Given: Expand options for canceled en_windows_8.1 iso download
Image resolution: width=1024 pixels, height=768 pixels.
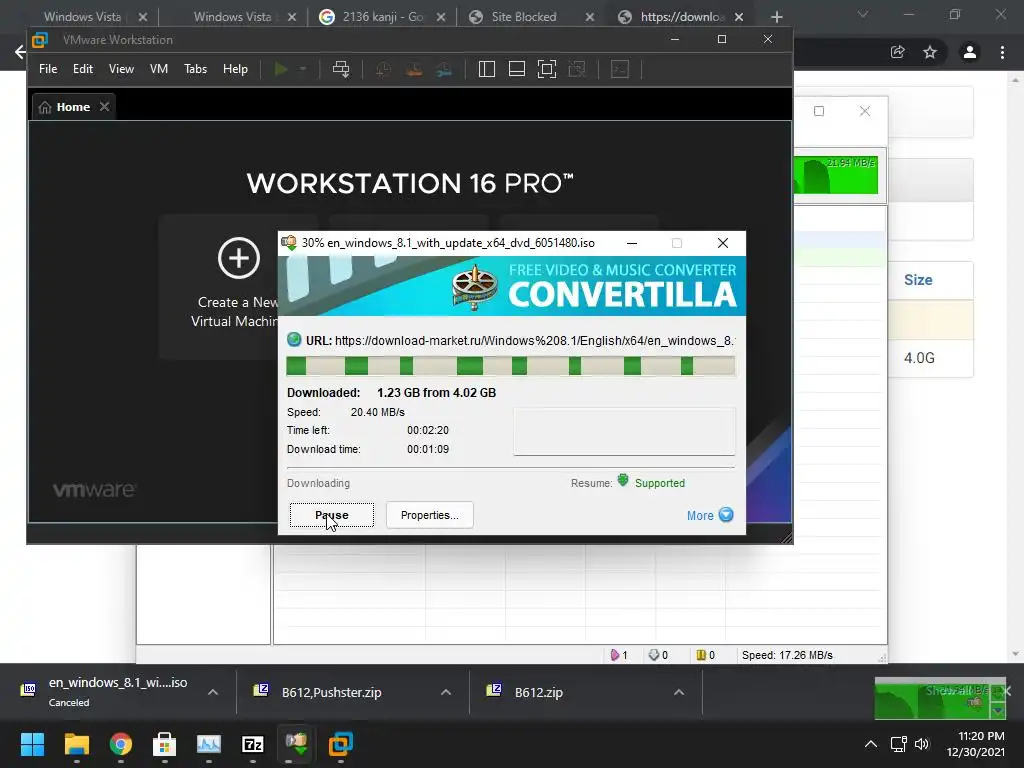Looking at the screenshot, I should point(213,692).
